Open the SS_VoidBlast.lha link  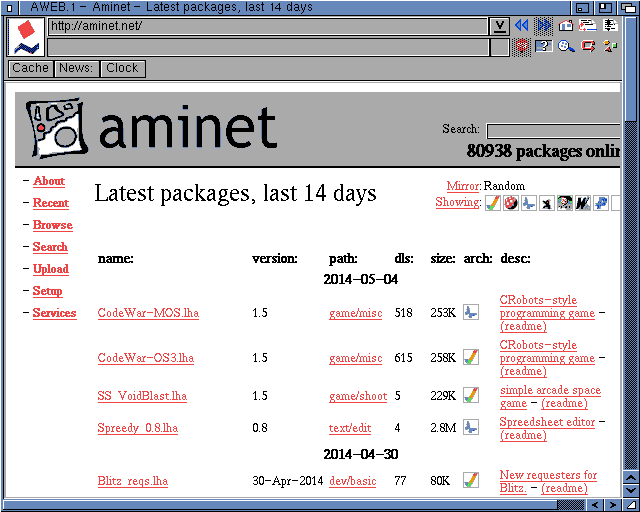142,396
